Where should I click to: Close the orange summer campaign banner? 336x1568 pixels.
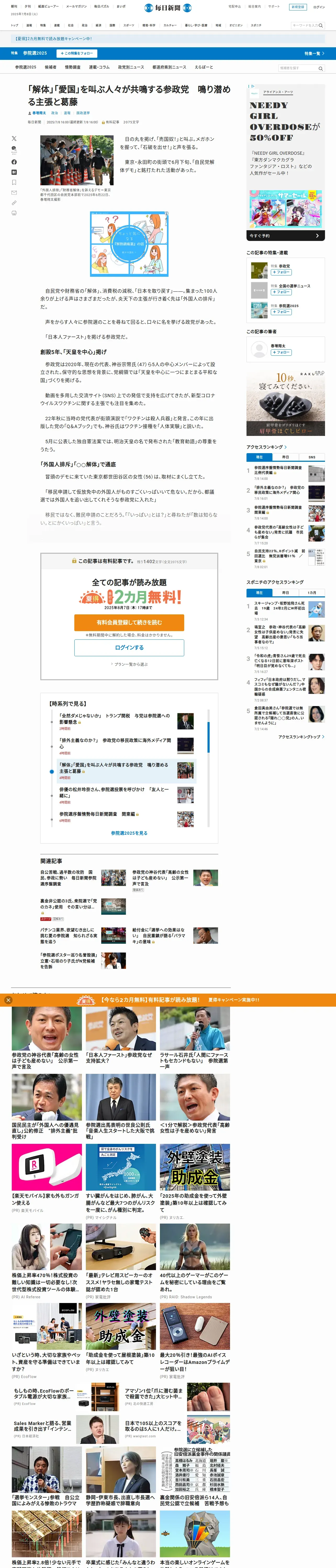pos(8,1000)
